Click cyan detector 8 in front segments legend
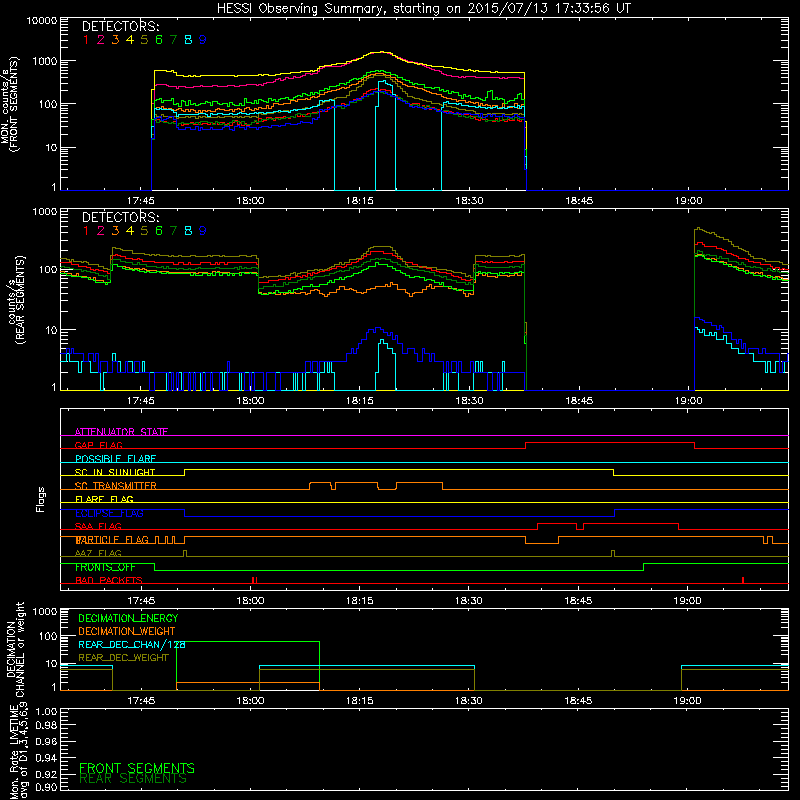The height and width of the screenshot is (800, 800). tap(188, 40)
